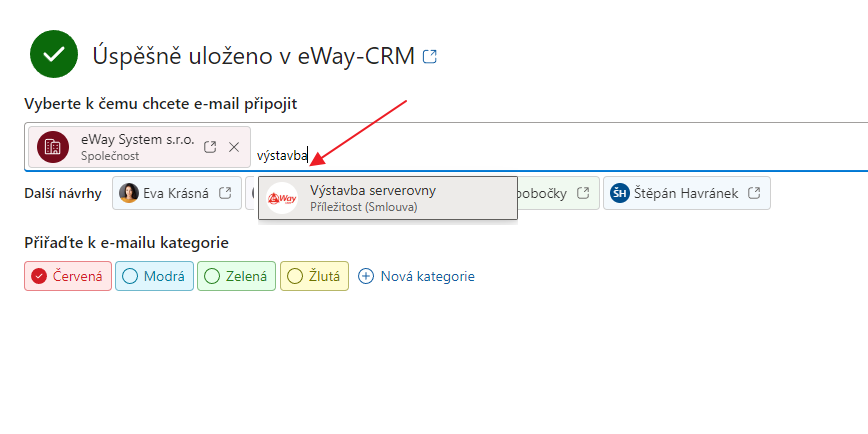Enable the Zelená category
868x434 pixels.
(236, 276)
